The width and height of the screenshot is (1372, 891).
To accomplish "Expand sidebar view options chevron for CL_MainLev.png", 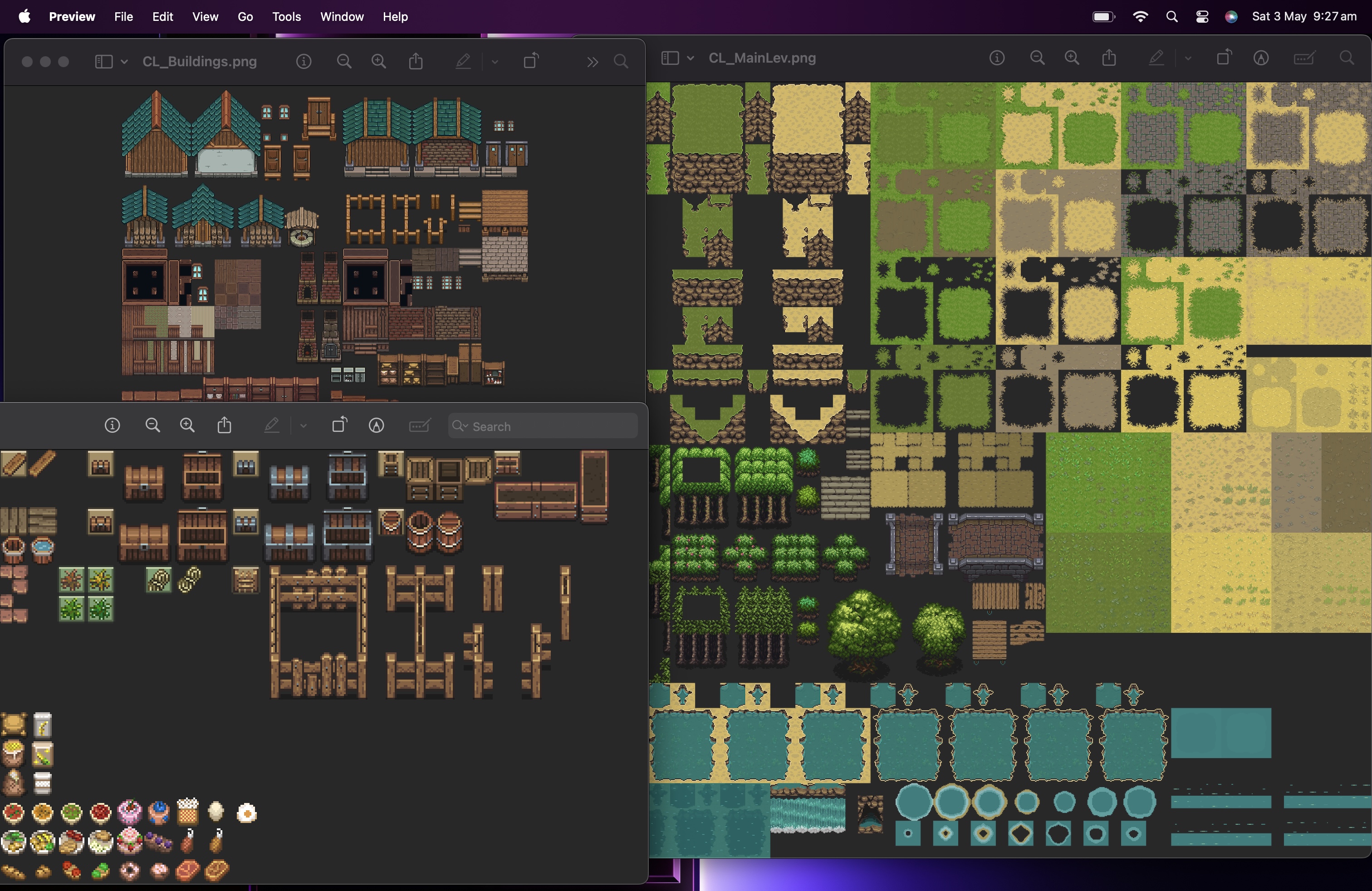I will (x=691, y=58).
